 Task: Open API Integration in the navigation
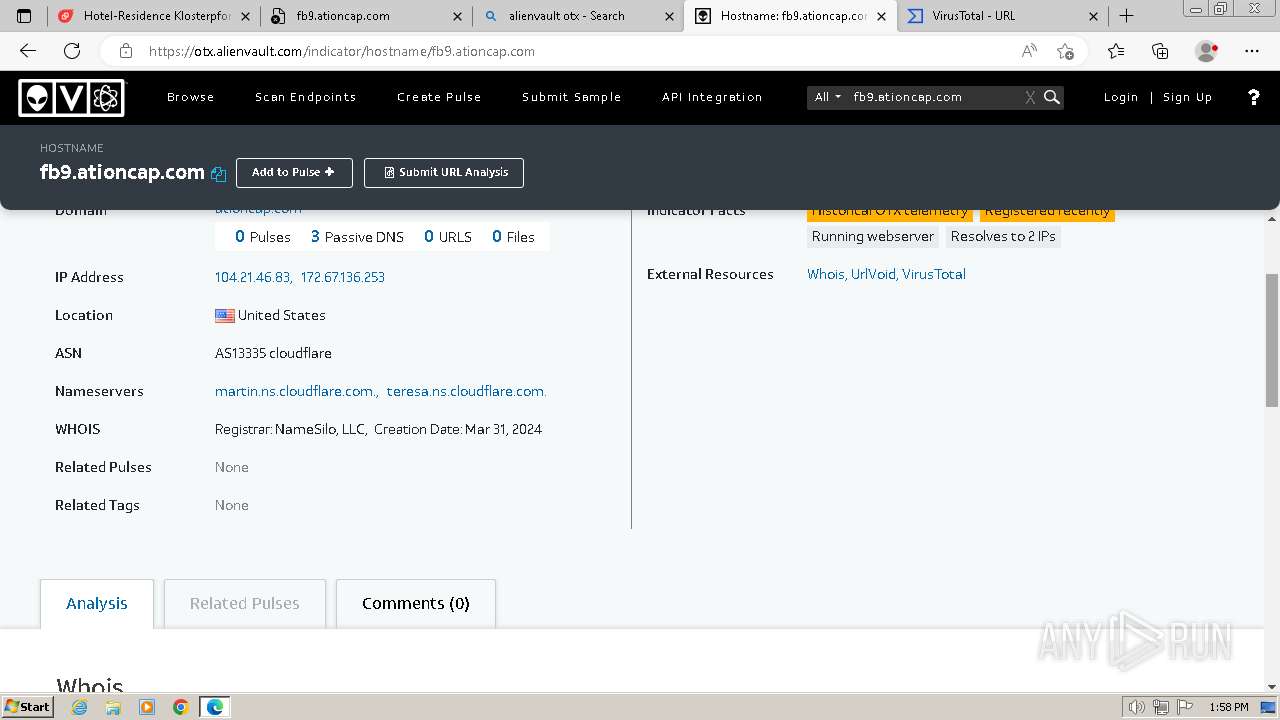point(712,97)
